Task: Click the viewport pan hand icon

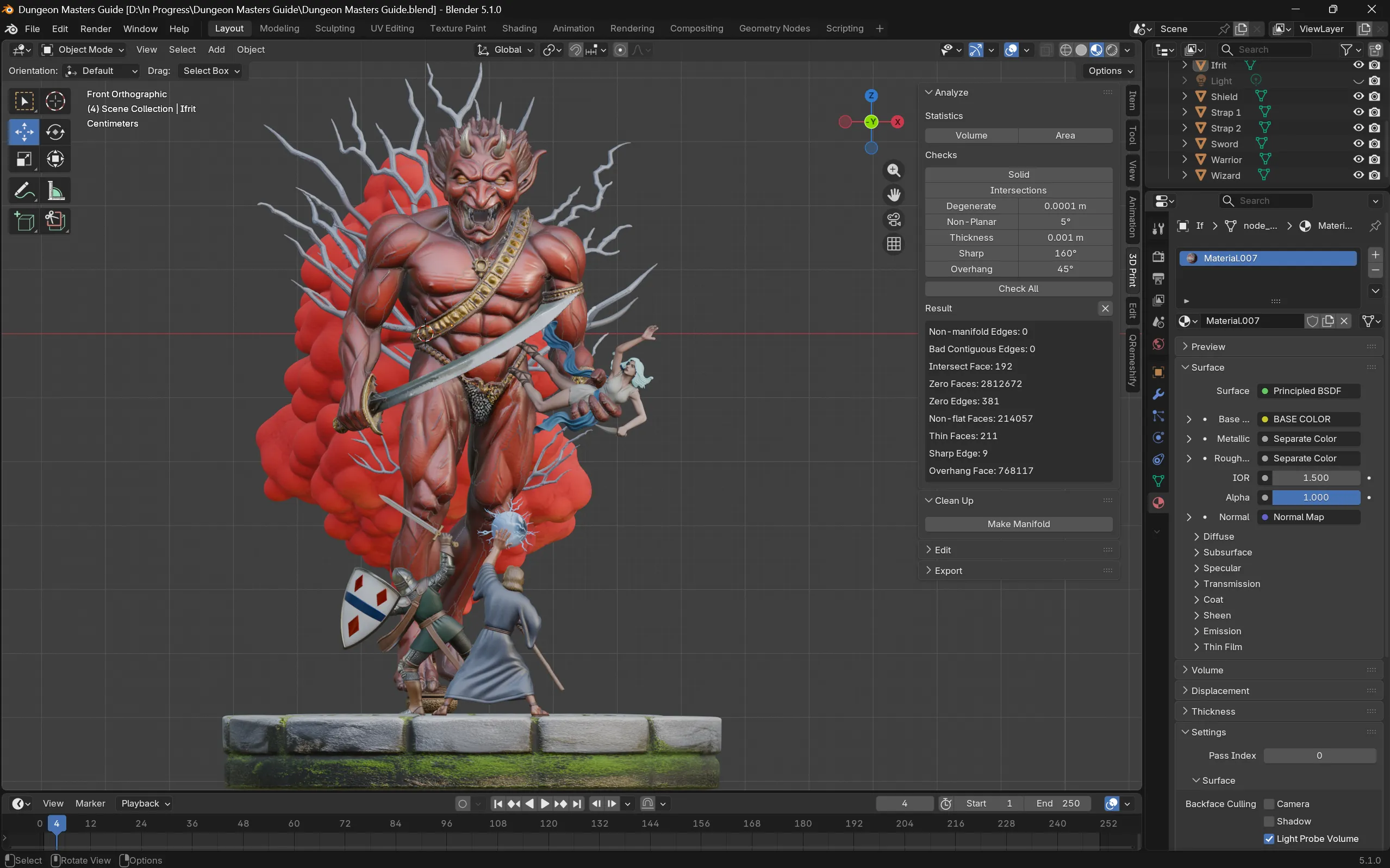Action: 893,195
